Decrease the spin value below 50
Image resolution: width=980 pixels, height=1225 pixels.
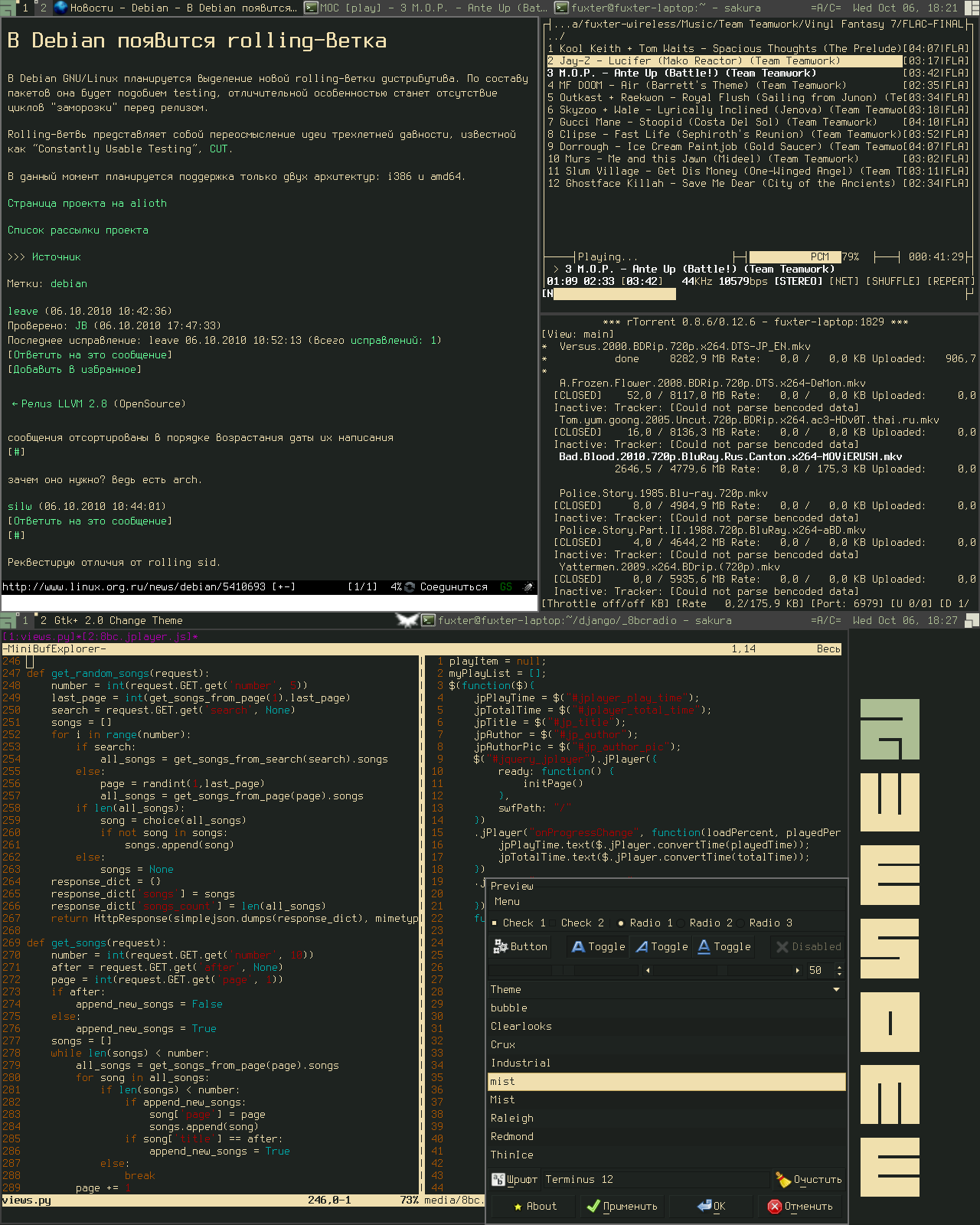point(839,974)
